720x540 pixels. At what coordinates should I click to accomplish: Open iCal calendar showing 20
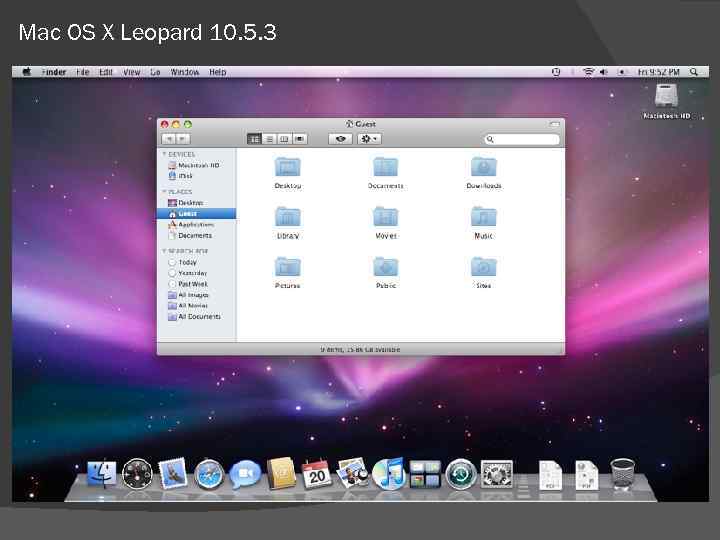pos(316,474)
